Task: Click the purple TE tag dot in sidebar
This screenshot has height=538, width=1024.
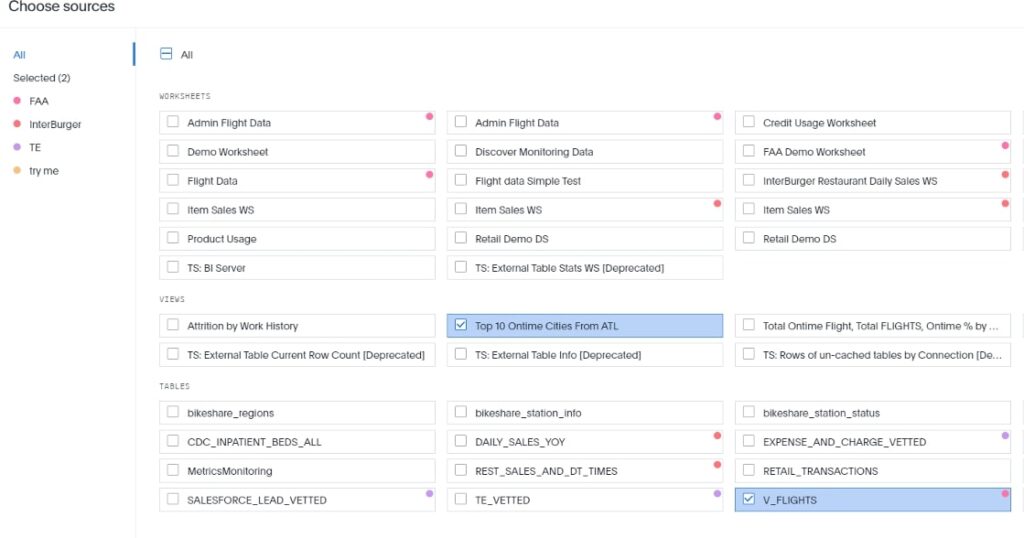Action: pyautogui.click(x=16, y=148)
